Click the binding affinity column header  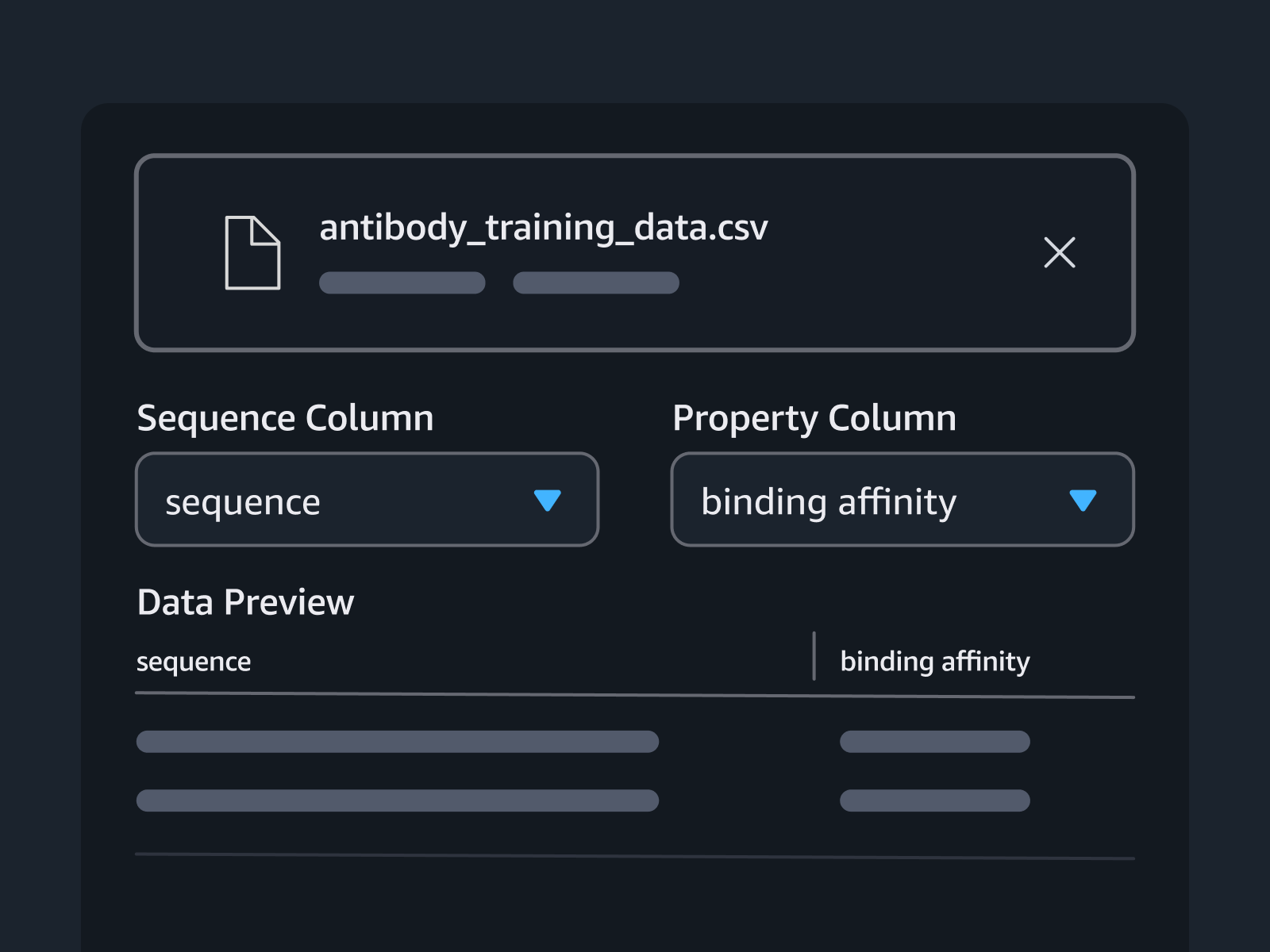[934, 661]
